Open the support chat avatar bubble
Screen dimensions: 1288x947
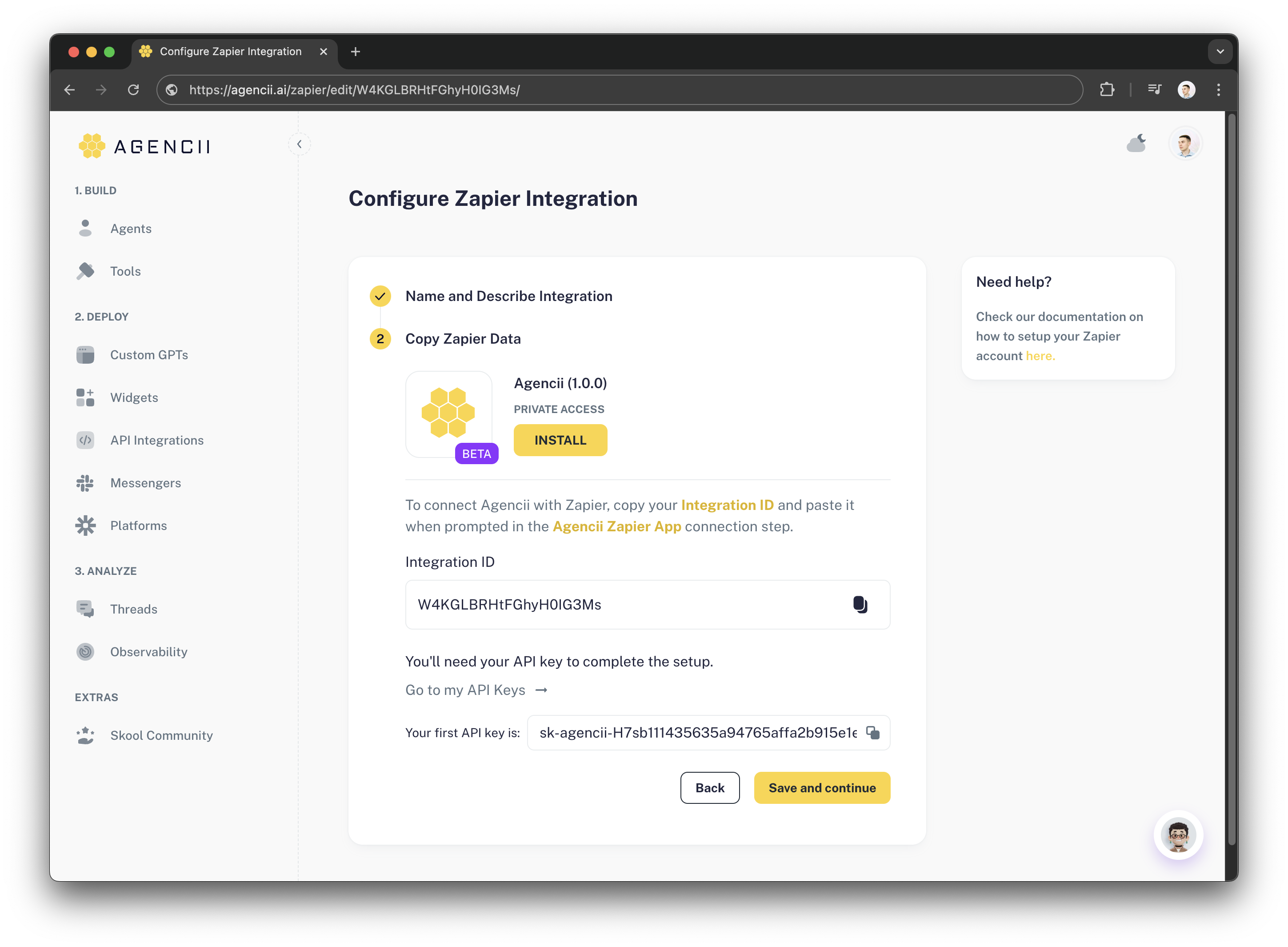click(1178, 835)
